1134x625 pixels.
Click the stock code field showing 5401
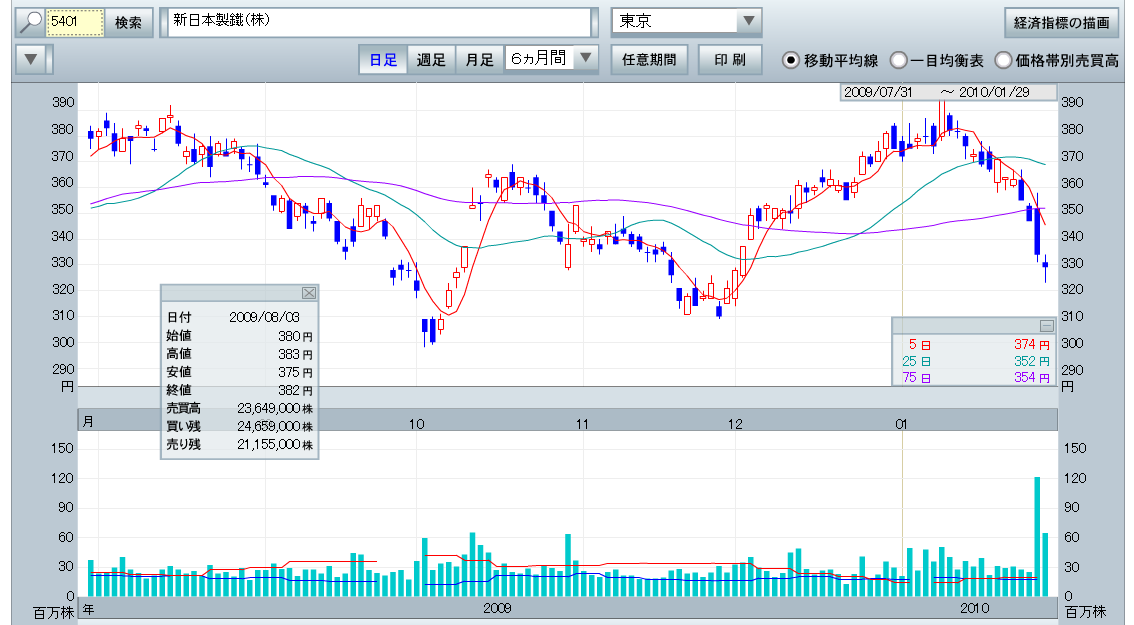(x=75, y=22)
